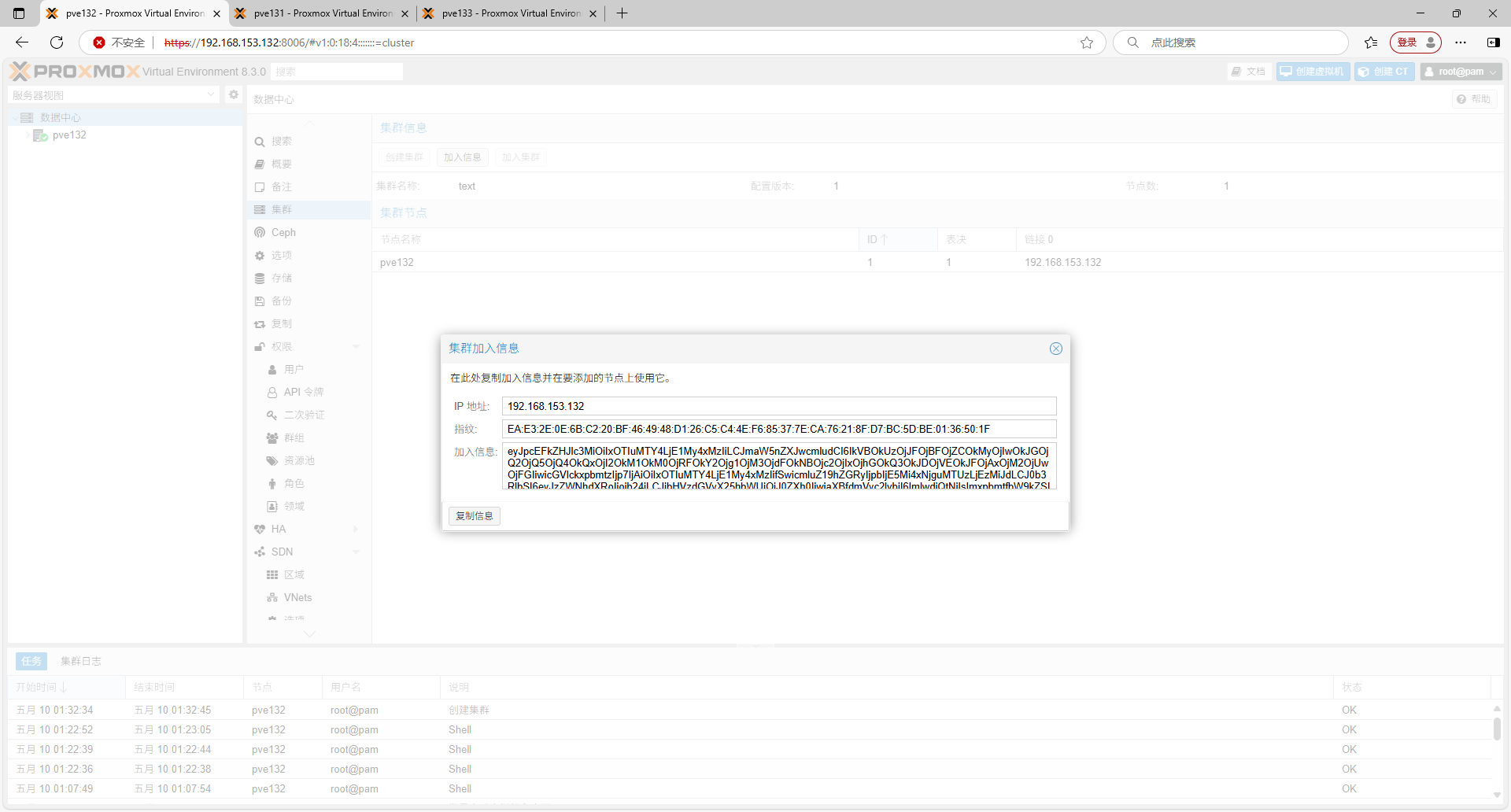
Task: Close the pve132 browser tab
Action: [217, 13]
